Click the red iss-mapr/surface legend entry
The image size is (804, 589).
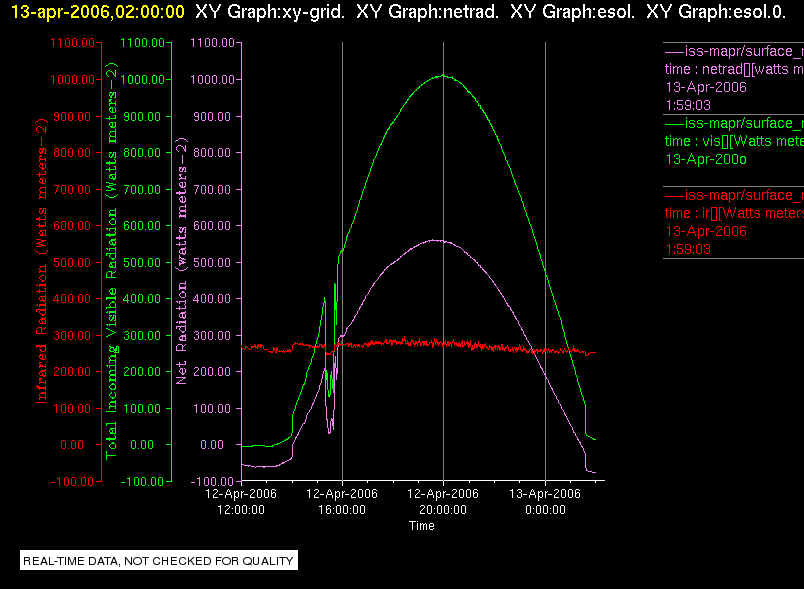tap(734, 195)
